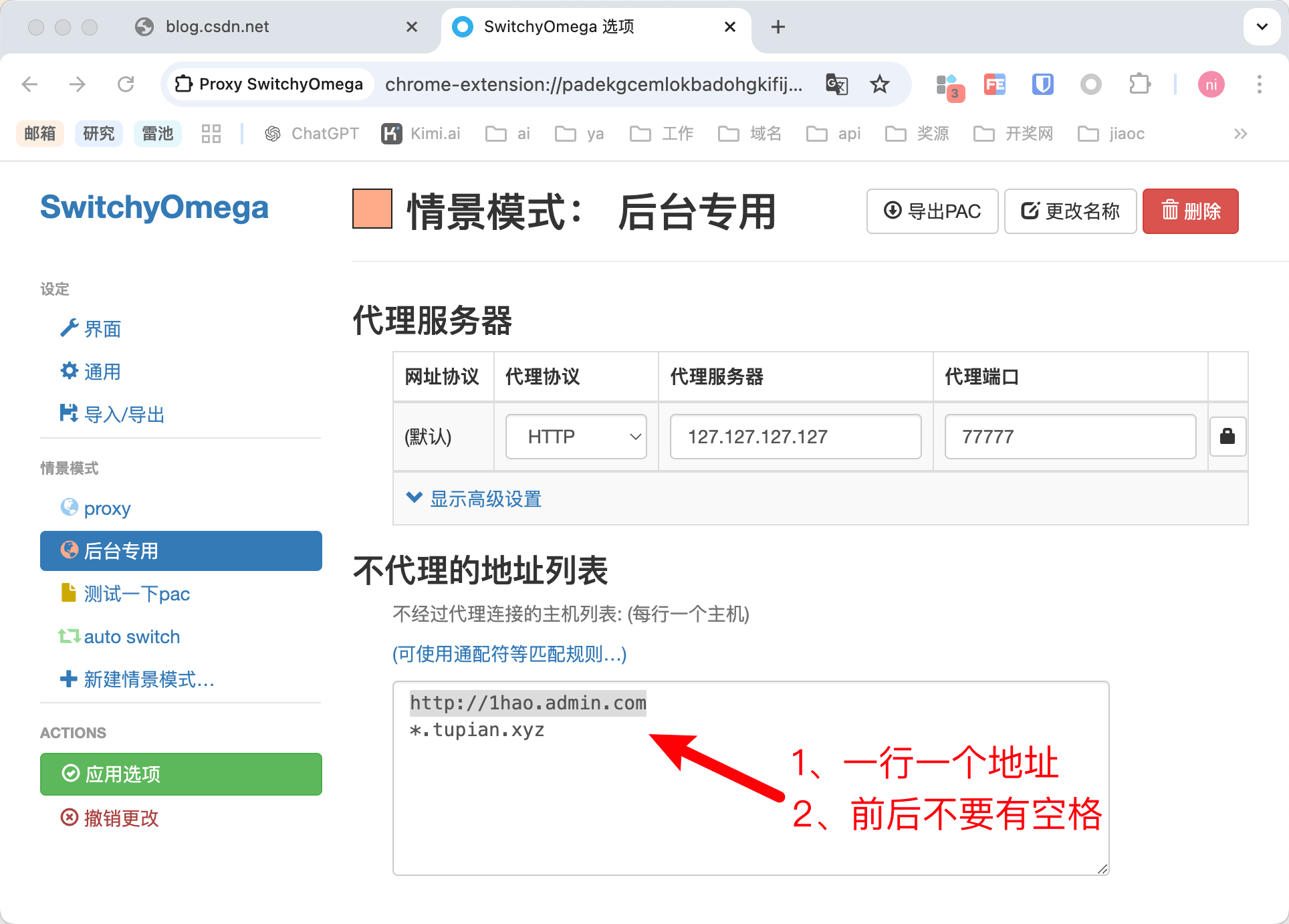This screenshot has height=924, width=1289.
Task: Open the Chrome Extensions puzzle icon
Action: point(1139,84)
